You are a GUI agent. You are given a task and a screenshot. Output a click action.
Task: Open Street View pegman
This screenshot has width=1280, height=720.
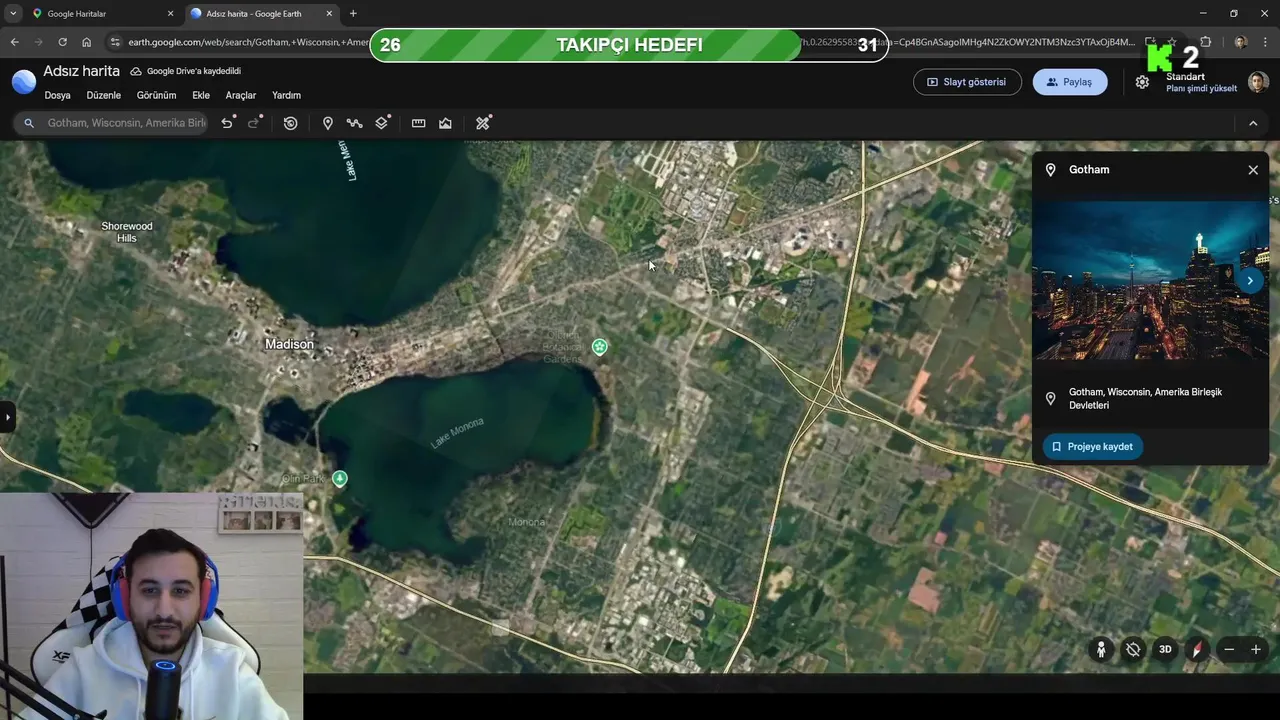(x=1101, y=649)
